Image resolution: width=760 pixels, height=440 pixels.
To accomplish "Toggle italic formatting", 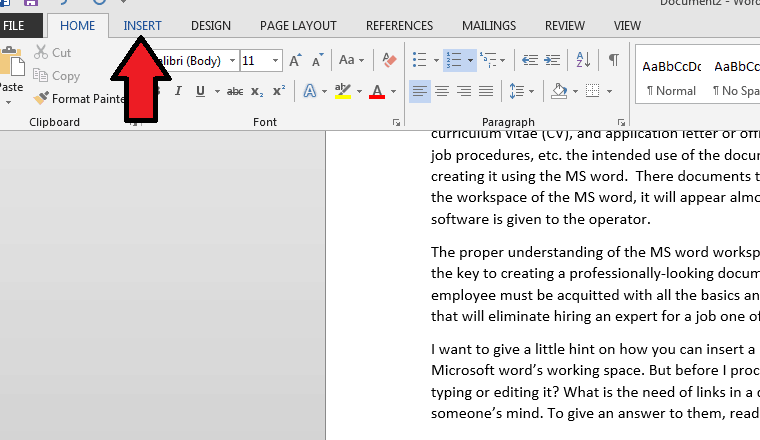I will tap(179, 92).
